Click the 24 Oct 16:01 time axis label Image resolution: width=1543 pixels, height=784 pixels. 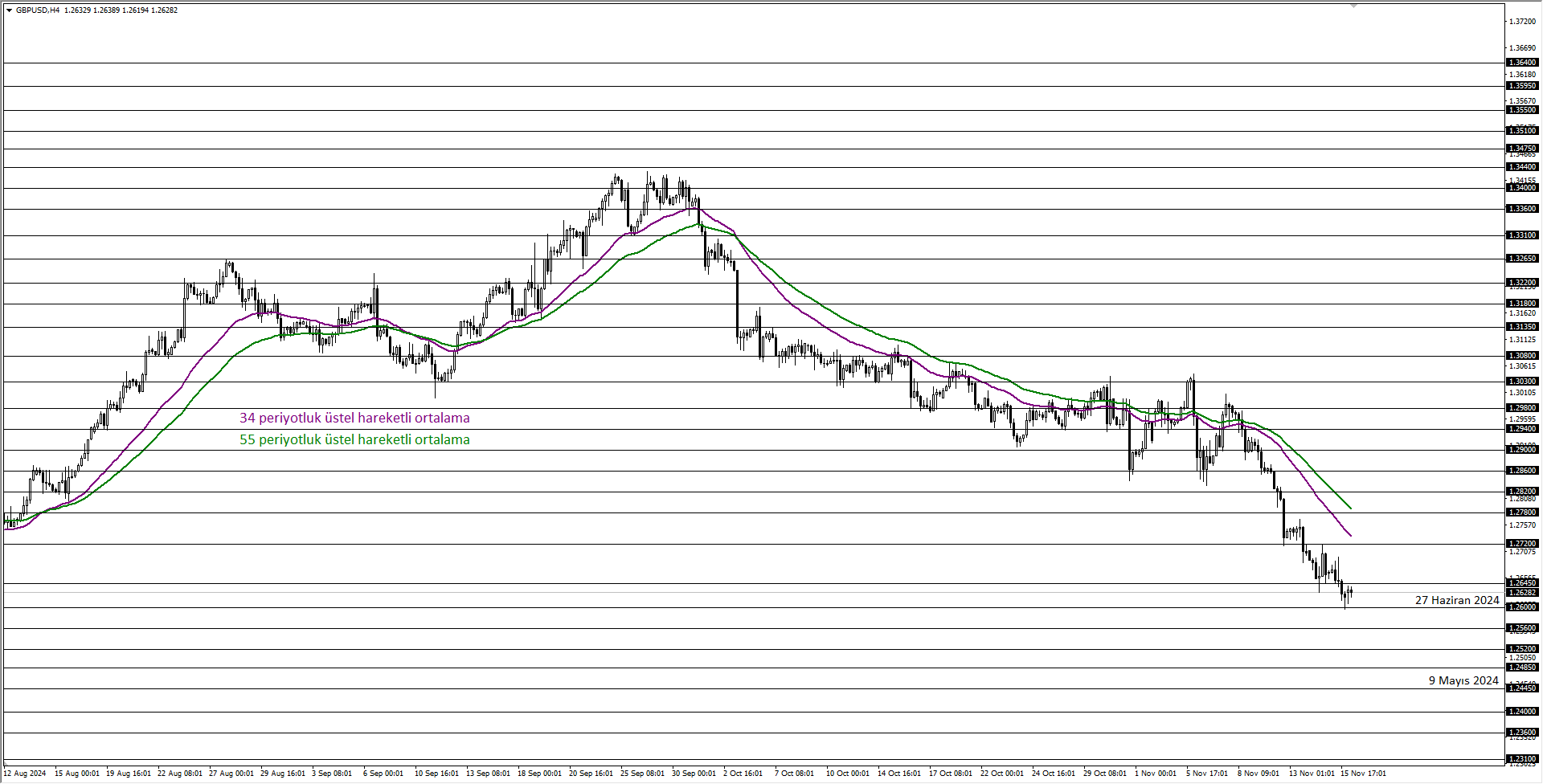[x=1054, y=774]
